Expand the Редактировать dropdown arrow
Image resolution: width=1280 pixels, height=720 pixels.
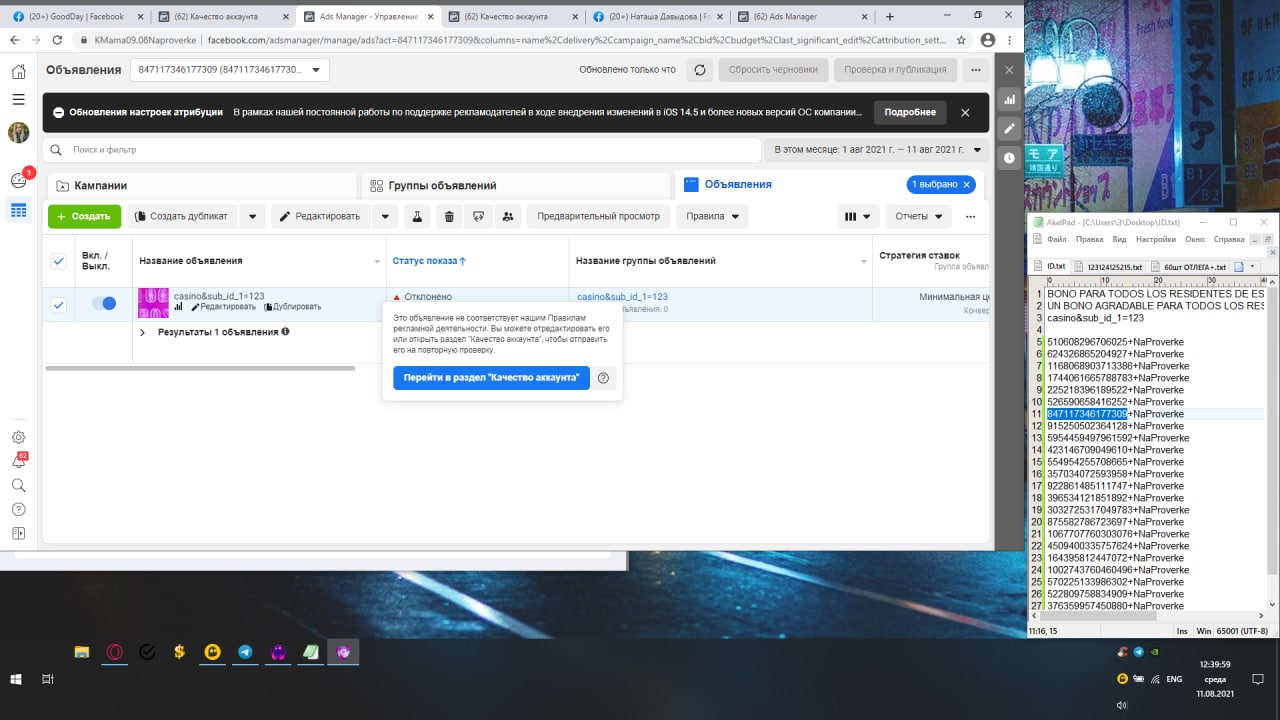[x=386, y=216]
